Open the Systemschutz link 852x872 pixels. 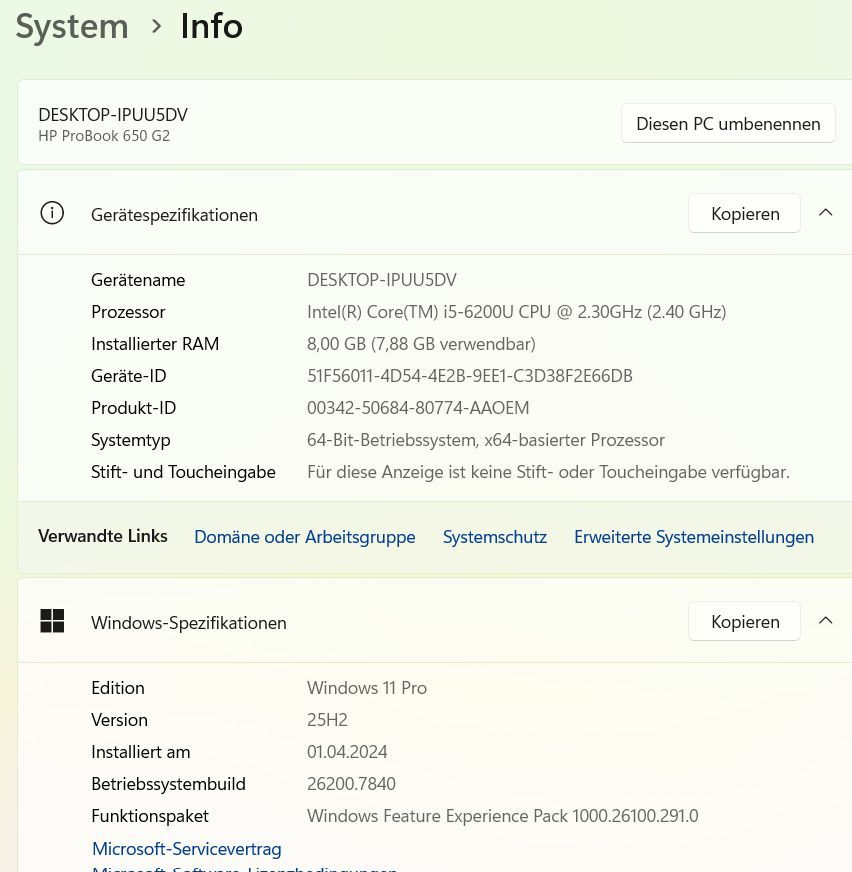[494, 537]
